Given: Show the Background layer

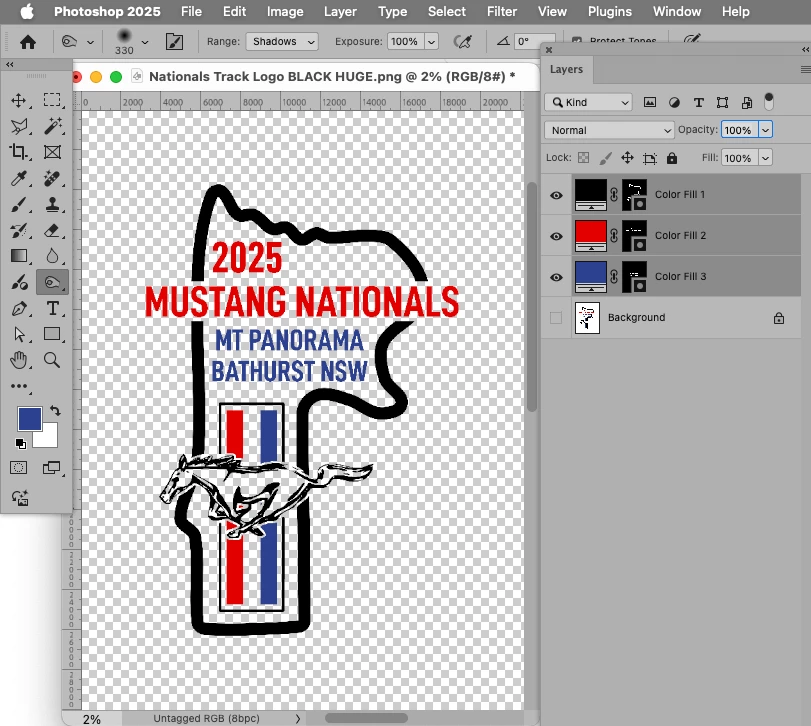Looking at the screenshot, I should pyautogui.click(x=556, y=317).
